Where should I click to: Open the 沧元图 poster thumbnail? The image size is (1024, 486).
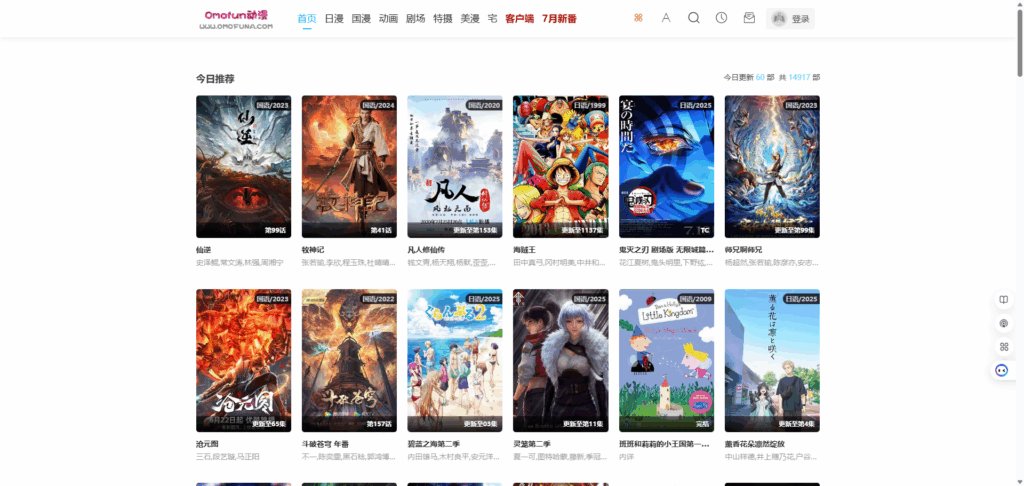(x=244, y=361)
